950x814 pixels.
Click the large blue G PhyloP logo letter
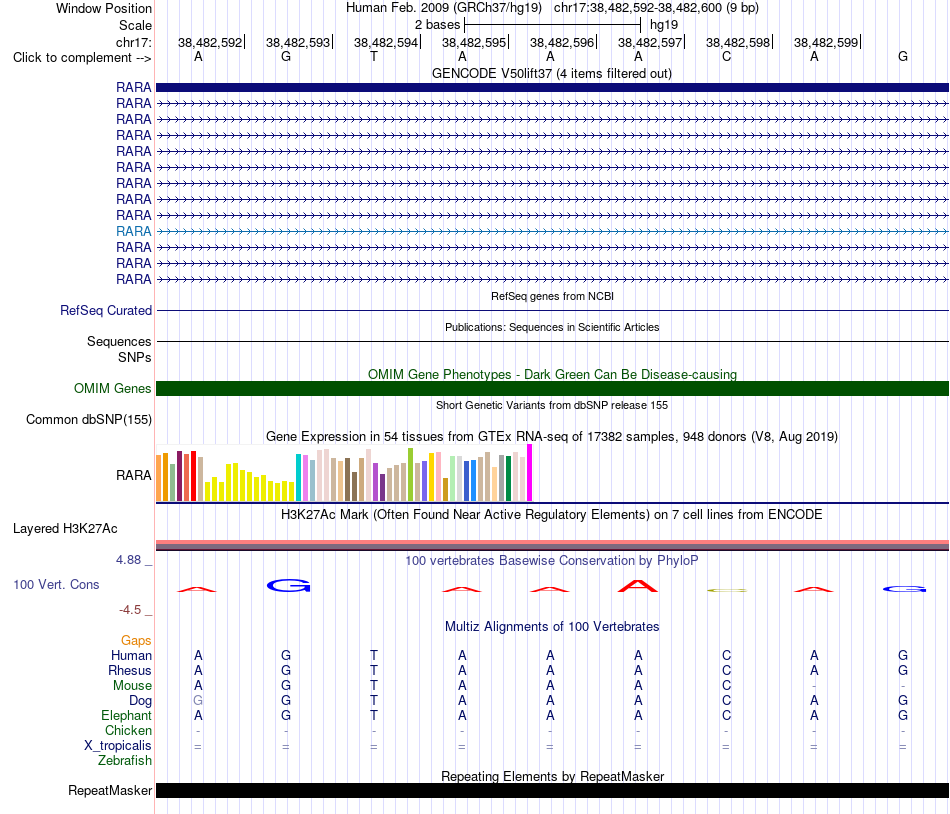click(288, 585)
